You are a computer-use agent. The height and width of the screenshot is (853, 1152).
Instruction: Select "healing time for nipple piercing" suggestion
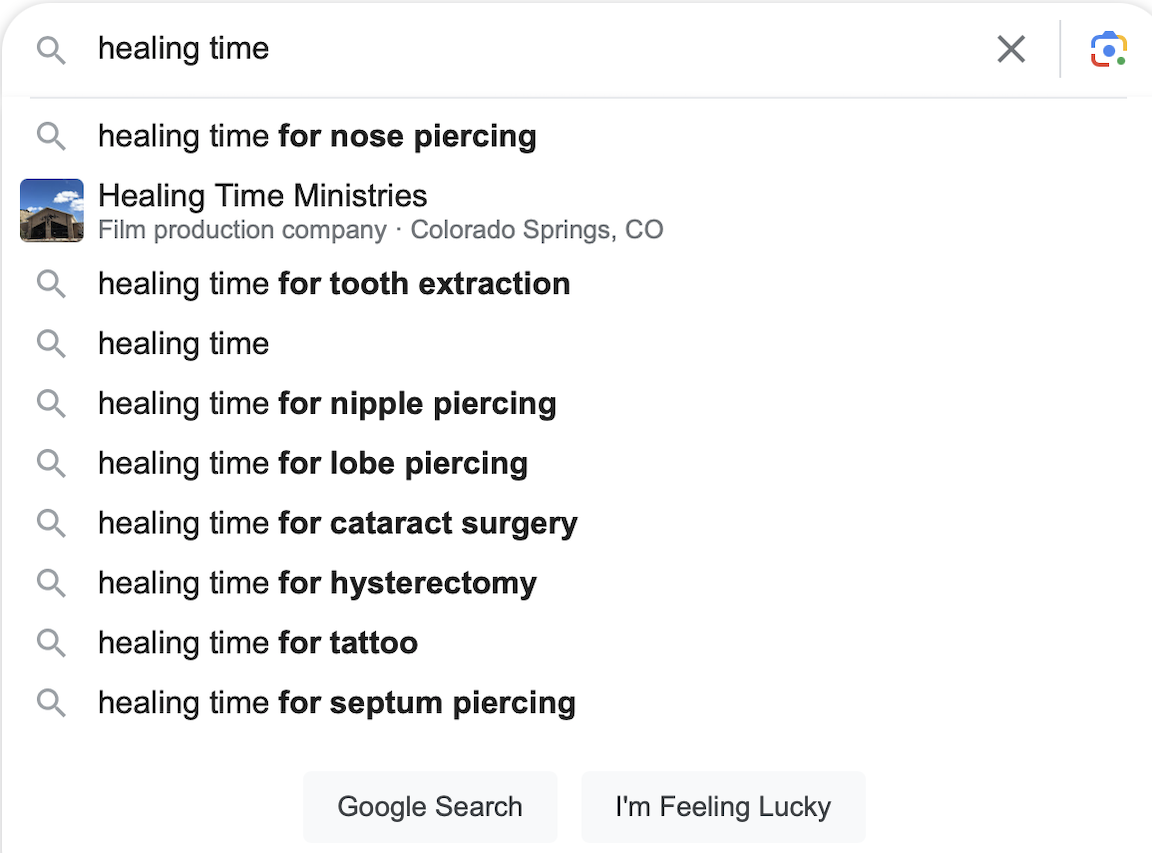(x=327, y=404)
